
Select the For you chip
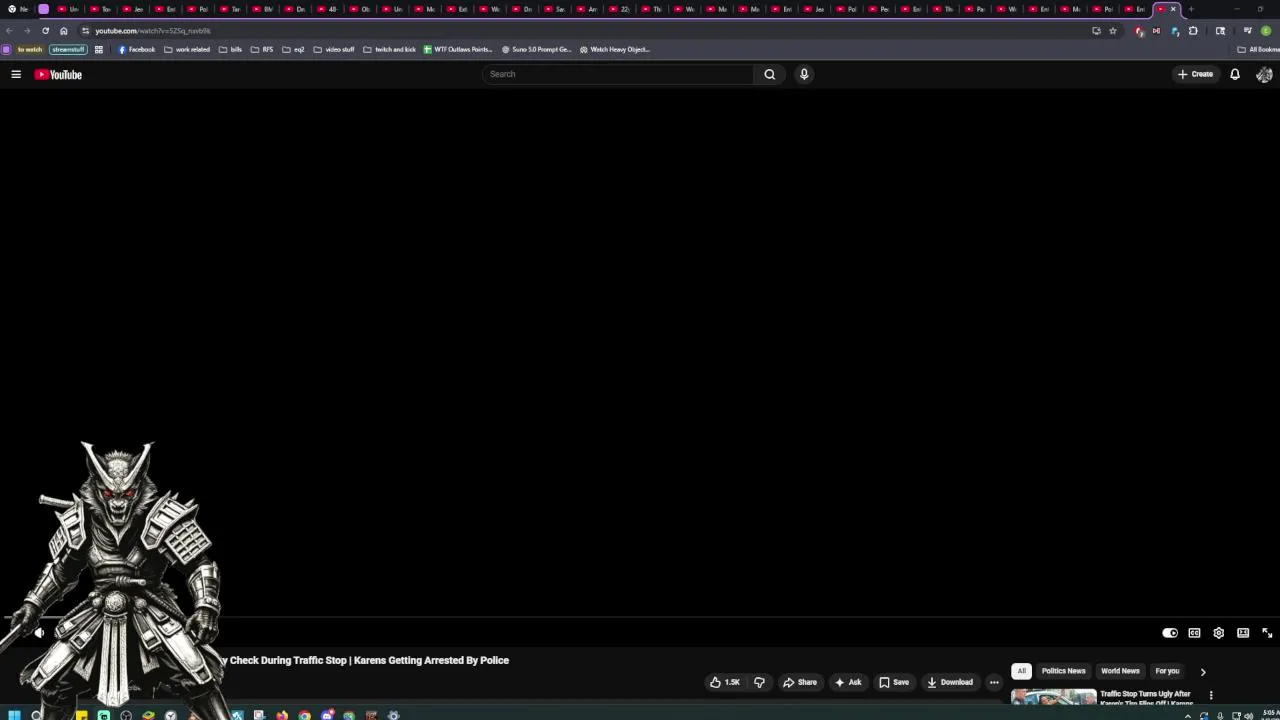[x=1167, y=671]
